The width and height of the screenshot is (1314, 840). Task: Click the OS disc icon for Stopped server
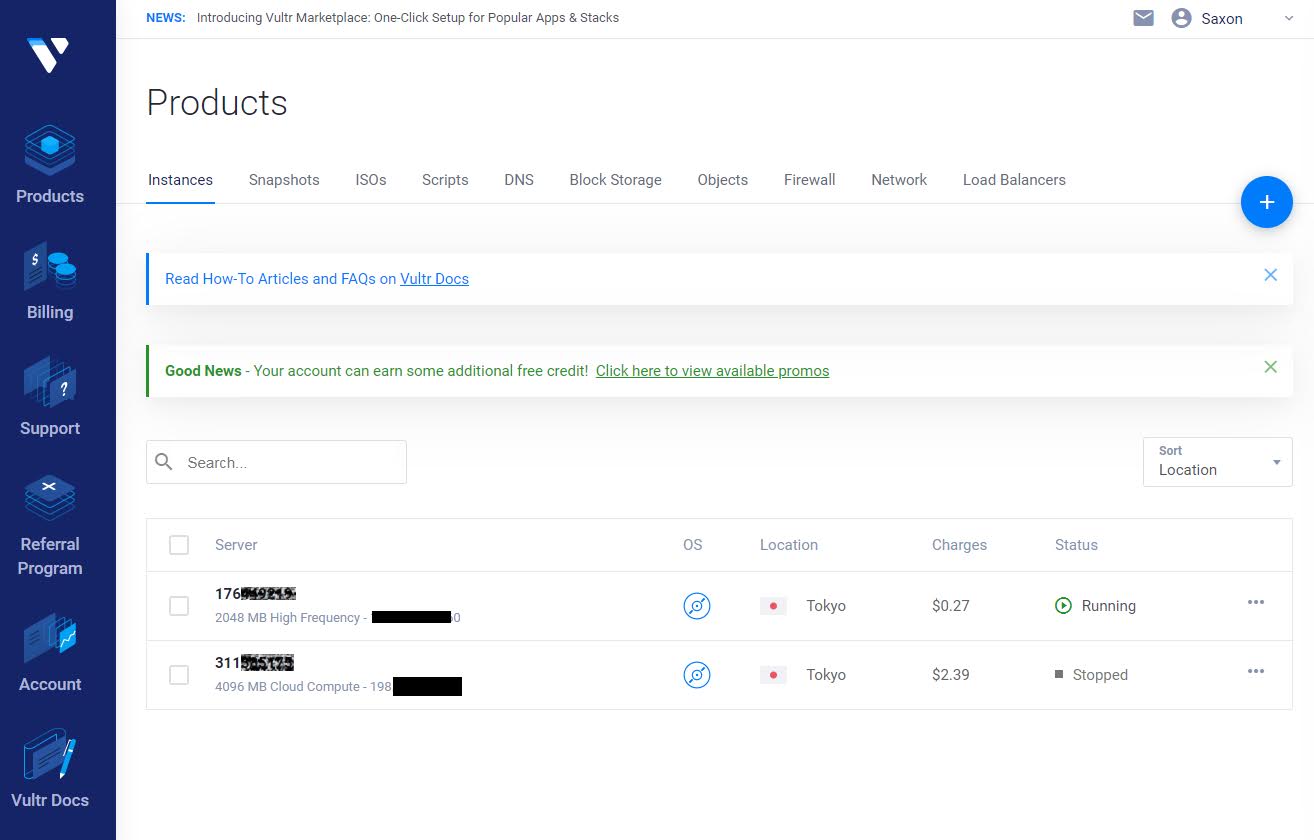tap(697, 675)
